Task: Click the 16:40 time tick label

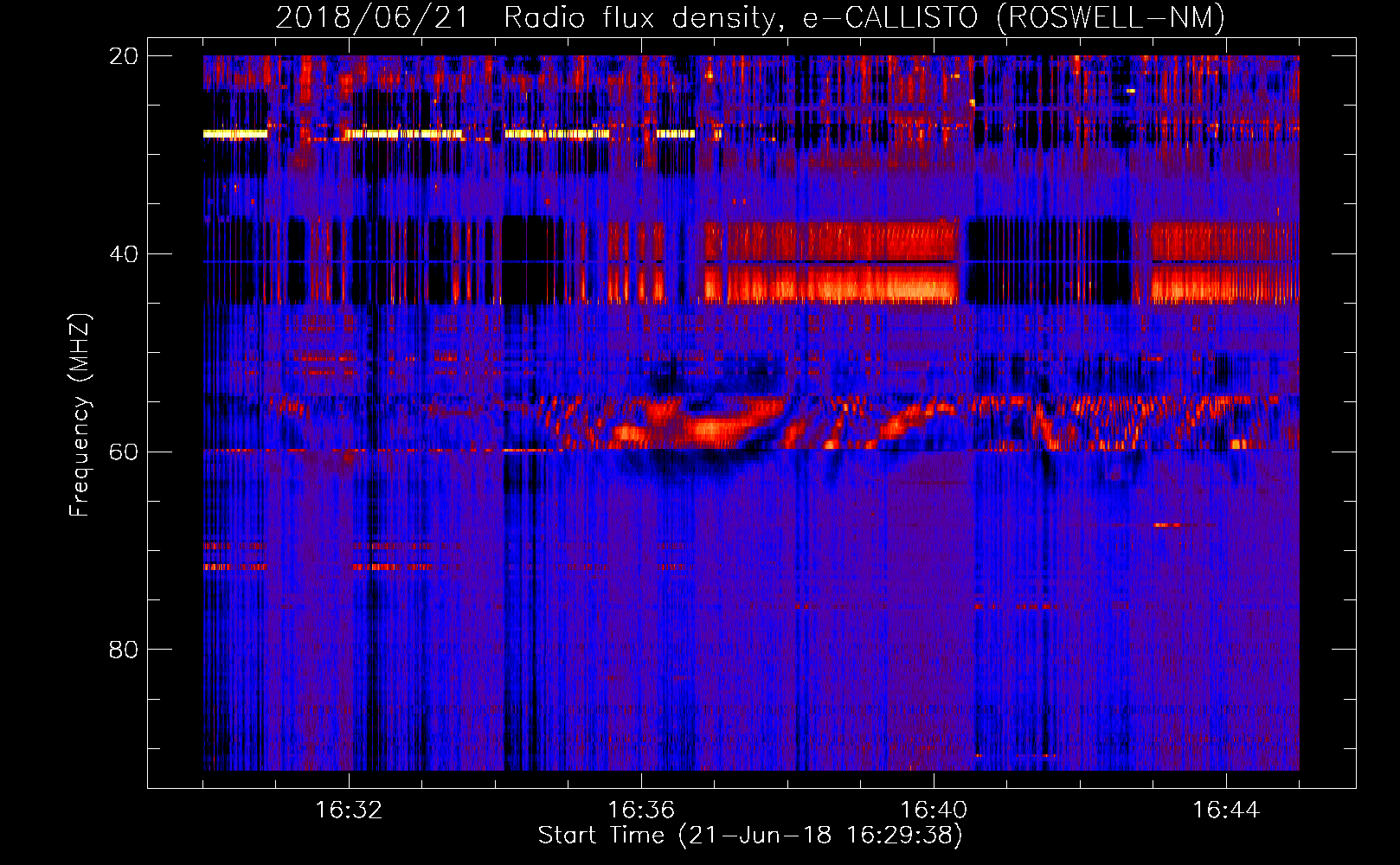Action: click(934, 811)
